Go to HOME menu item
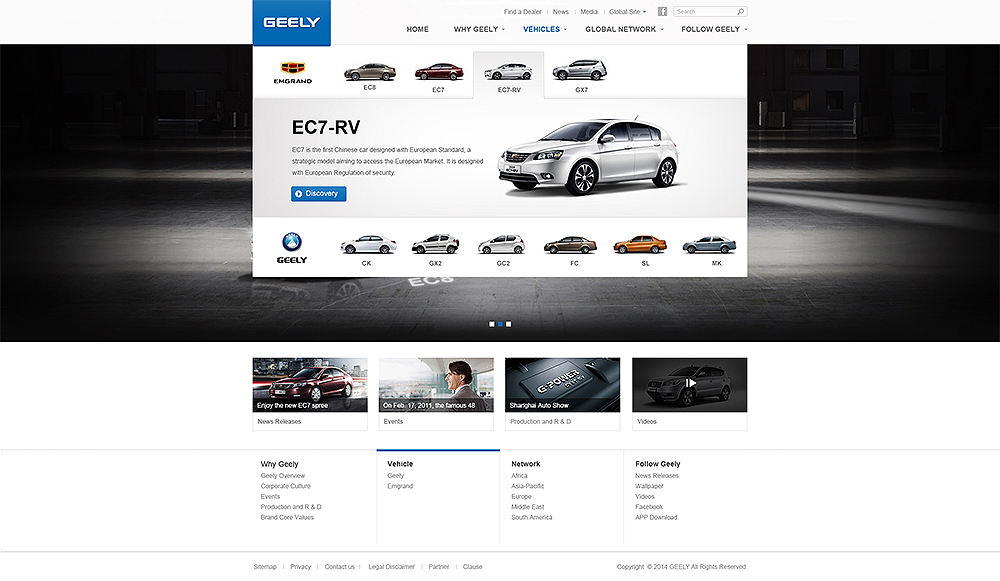The height and width of the screenshot is (581, 1000). 418,29
